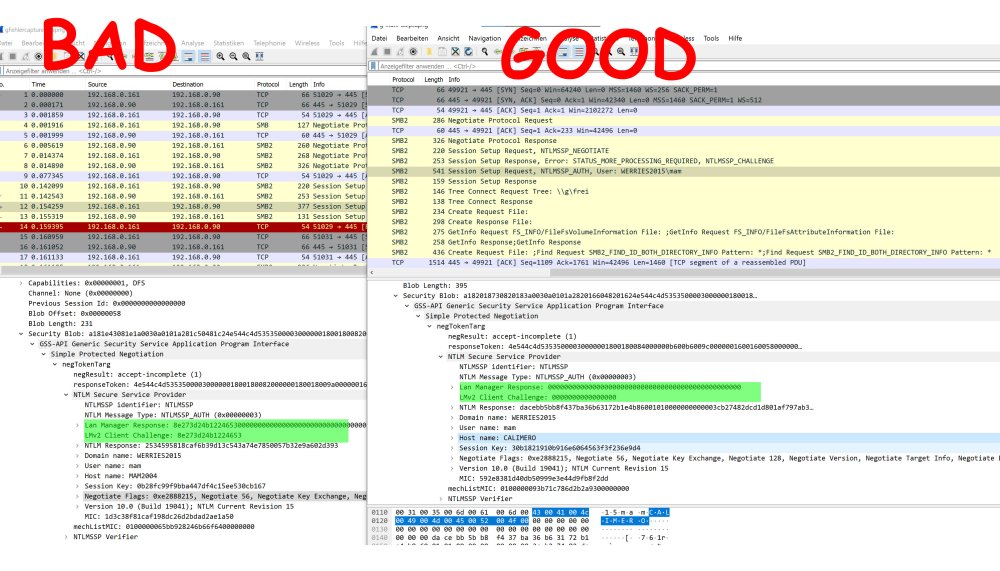Expand Lan Manager Response in BAD window
1000x571 pixels.
pyautogui.click(x=78, y=425)
